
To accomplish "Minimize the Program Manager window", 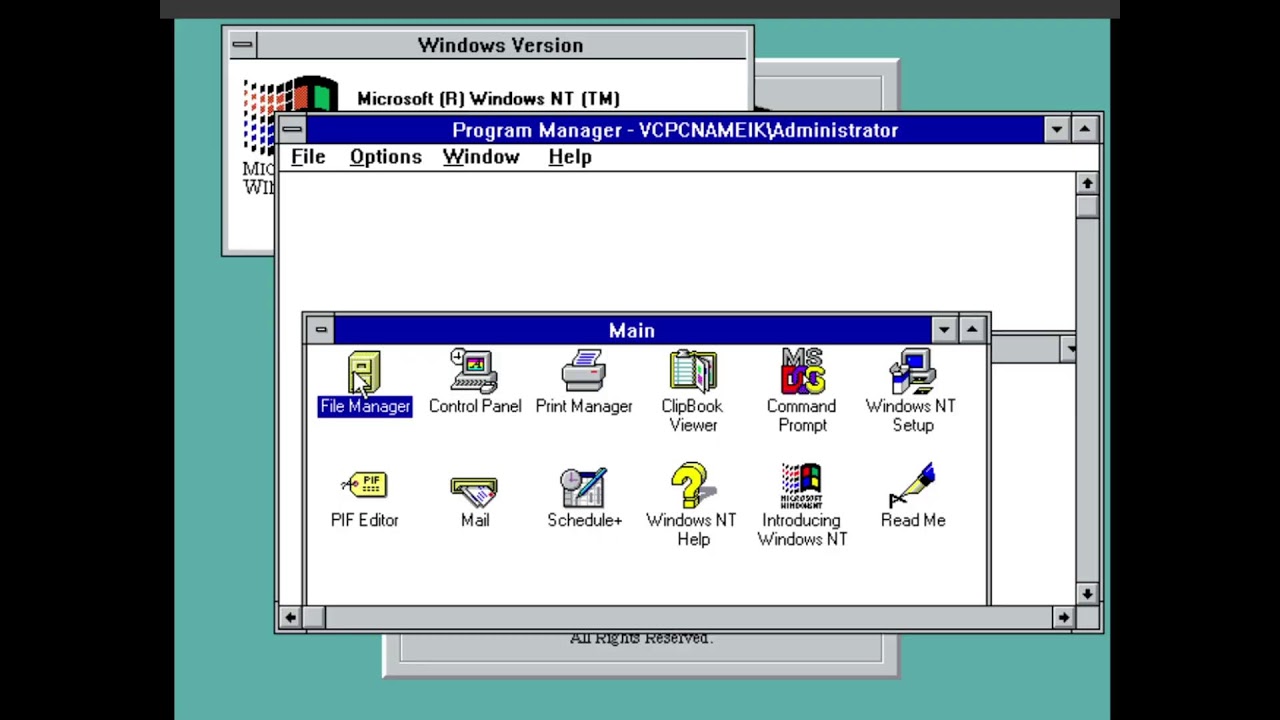I will (x=1057, y=130).
